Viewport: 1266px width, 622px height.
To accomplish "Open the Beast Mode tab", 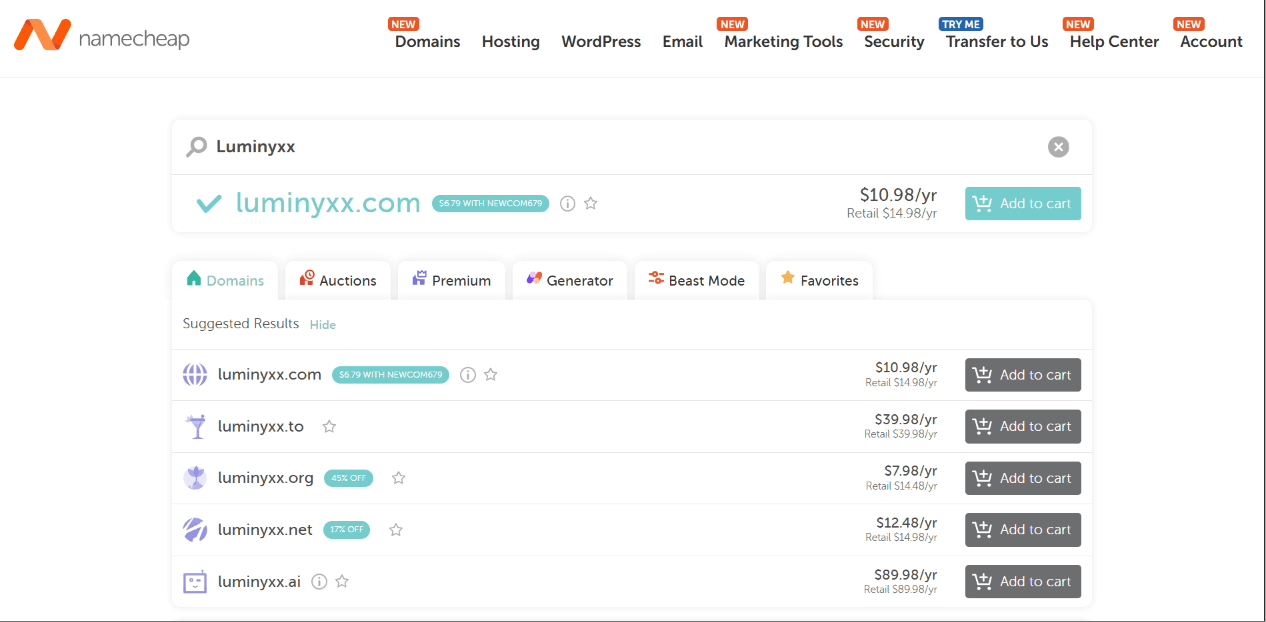I will coord(697,280).
